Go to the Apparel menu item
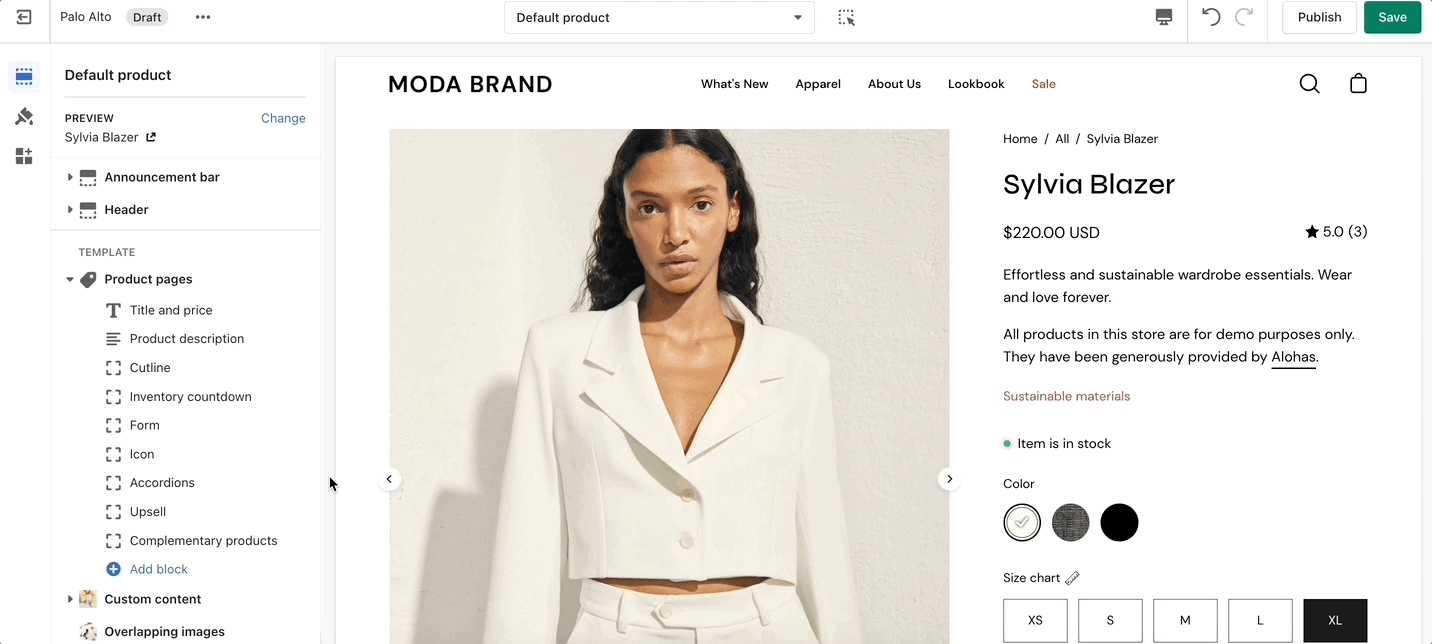 point(818,84)
